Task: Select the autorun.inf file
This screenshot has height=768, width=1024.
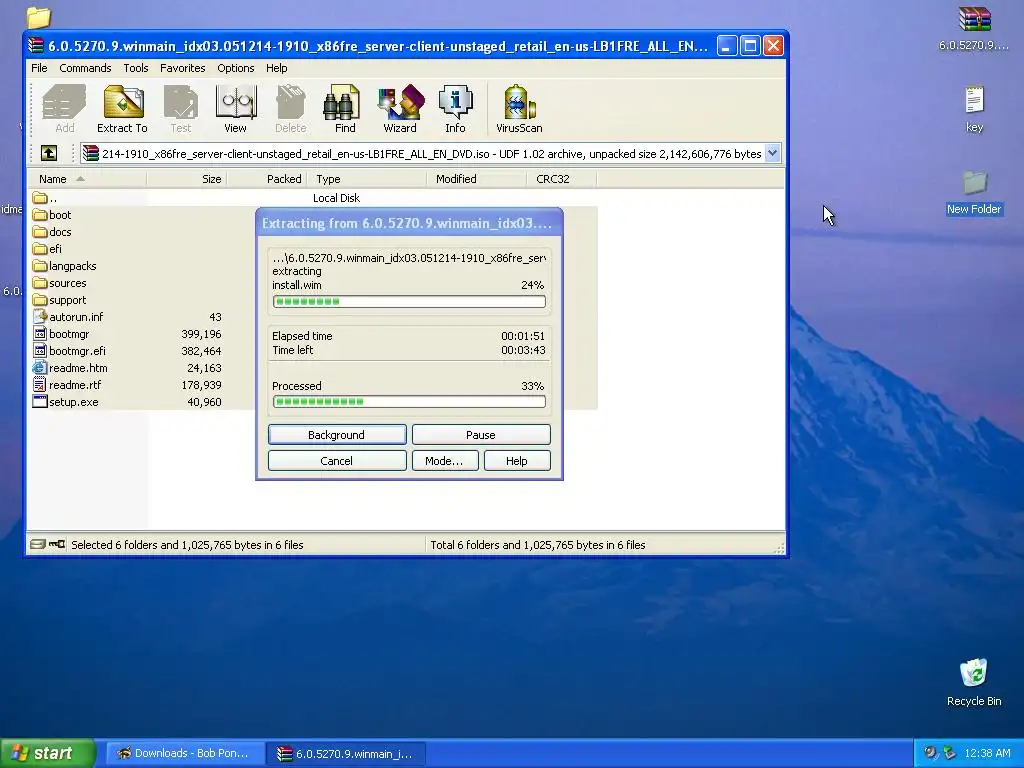Action: pos(68,317)
